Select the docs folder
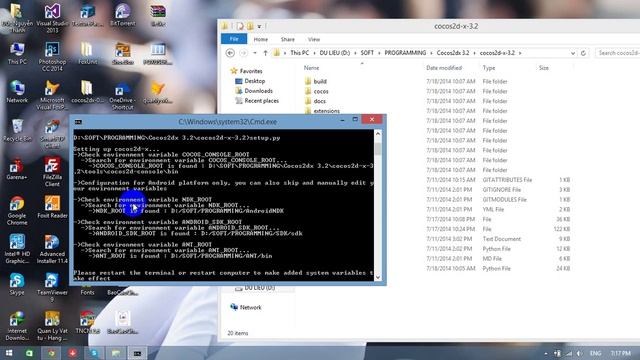This screenshot has width=640, height=360. pyautogui.click(x=320, y=101)
